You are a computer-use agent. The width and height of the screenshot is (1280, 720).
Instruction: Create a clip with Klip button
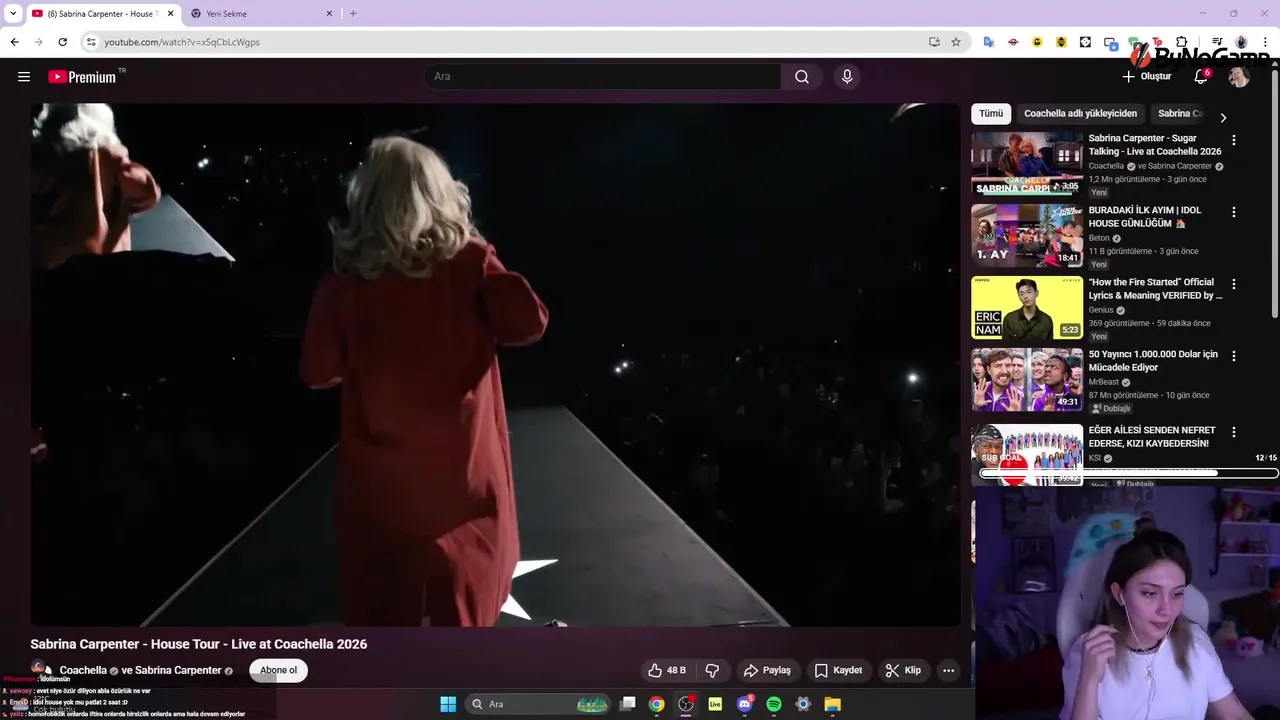coord(903,670)
